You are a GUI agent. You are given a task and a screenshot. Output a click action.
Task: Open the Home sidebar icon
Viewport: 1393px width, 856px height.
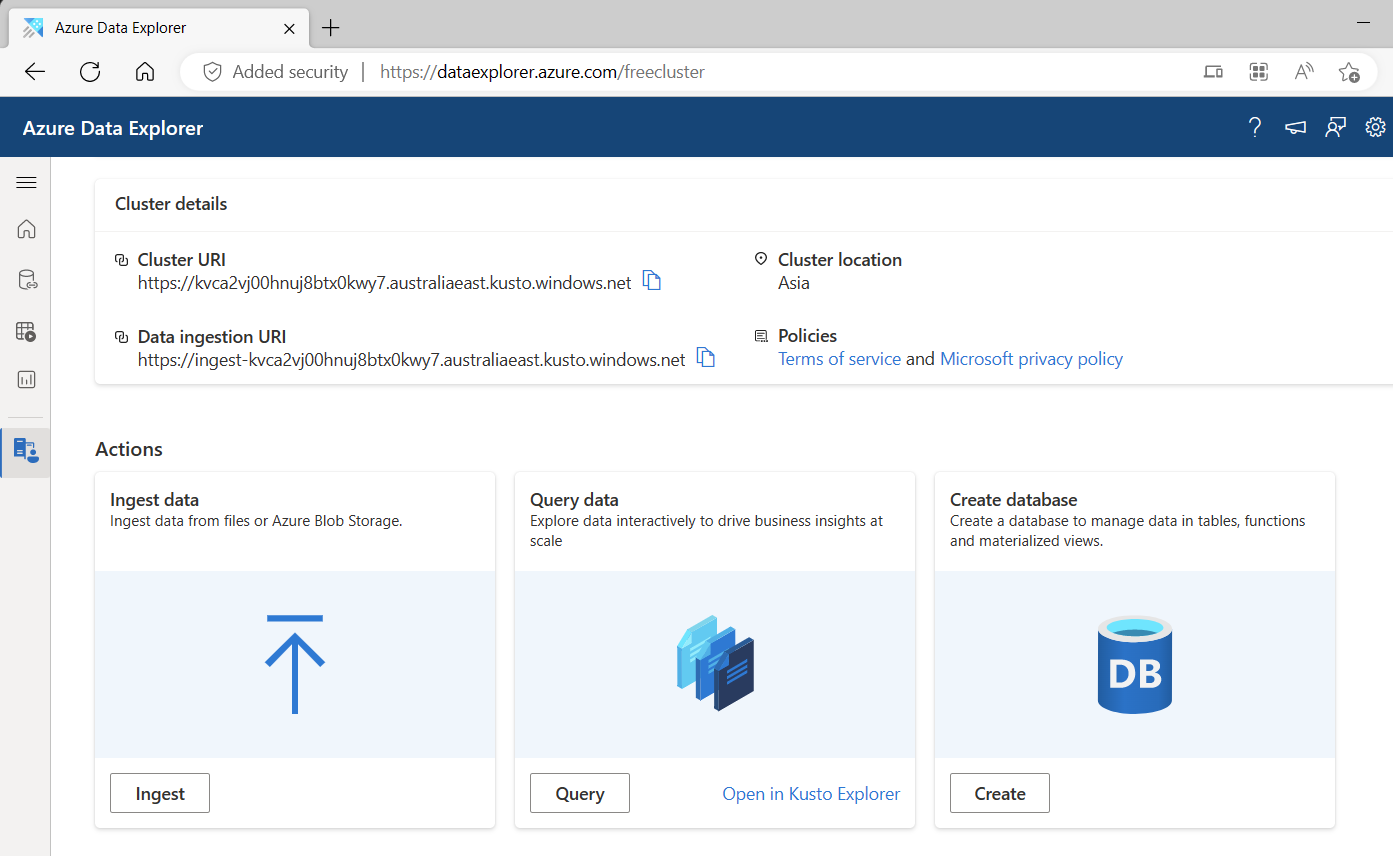coord(26,229)
